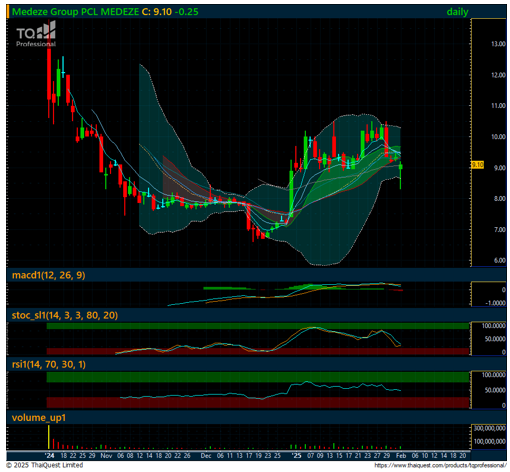Click the 100.0000 value on stochastic axis
The image size is (510, 472).
[493, 326]
